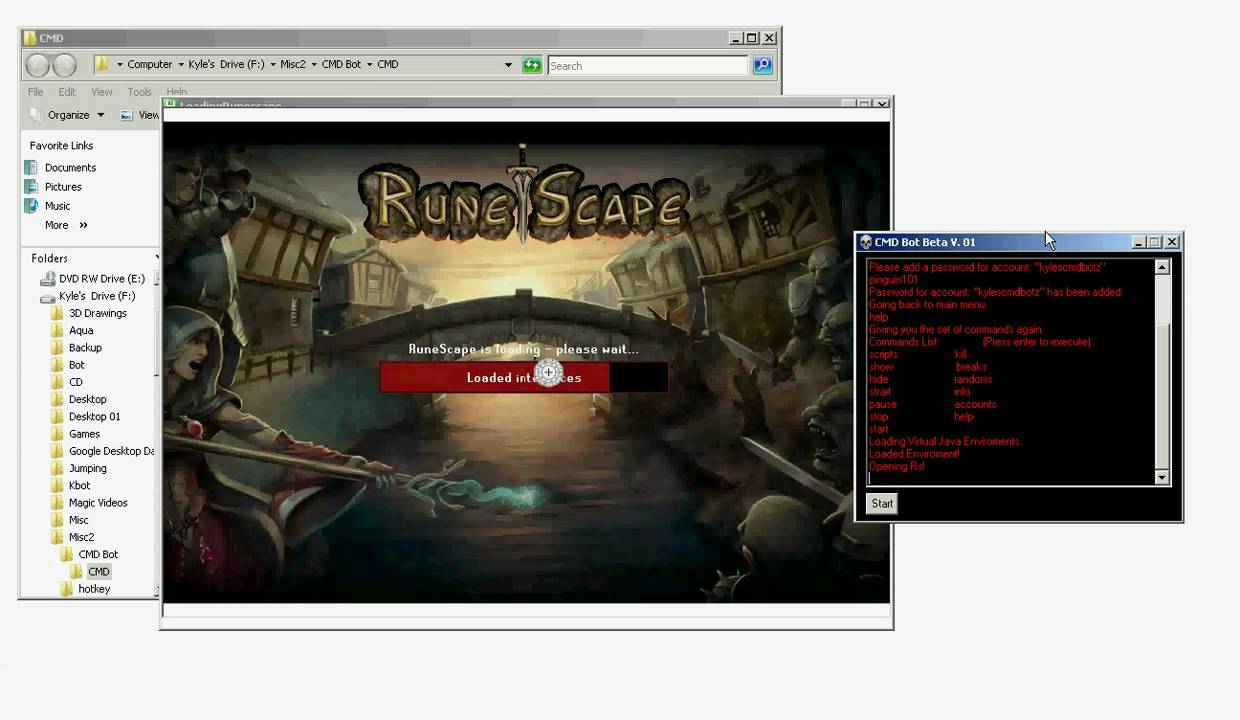
Task: Click the CMD Bot scrollbar up arrow
Action: (1162, 267)
